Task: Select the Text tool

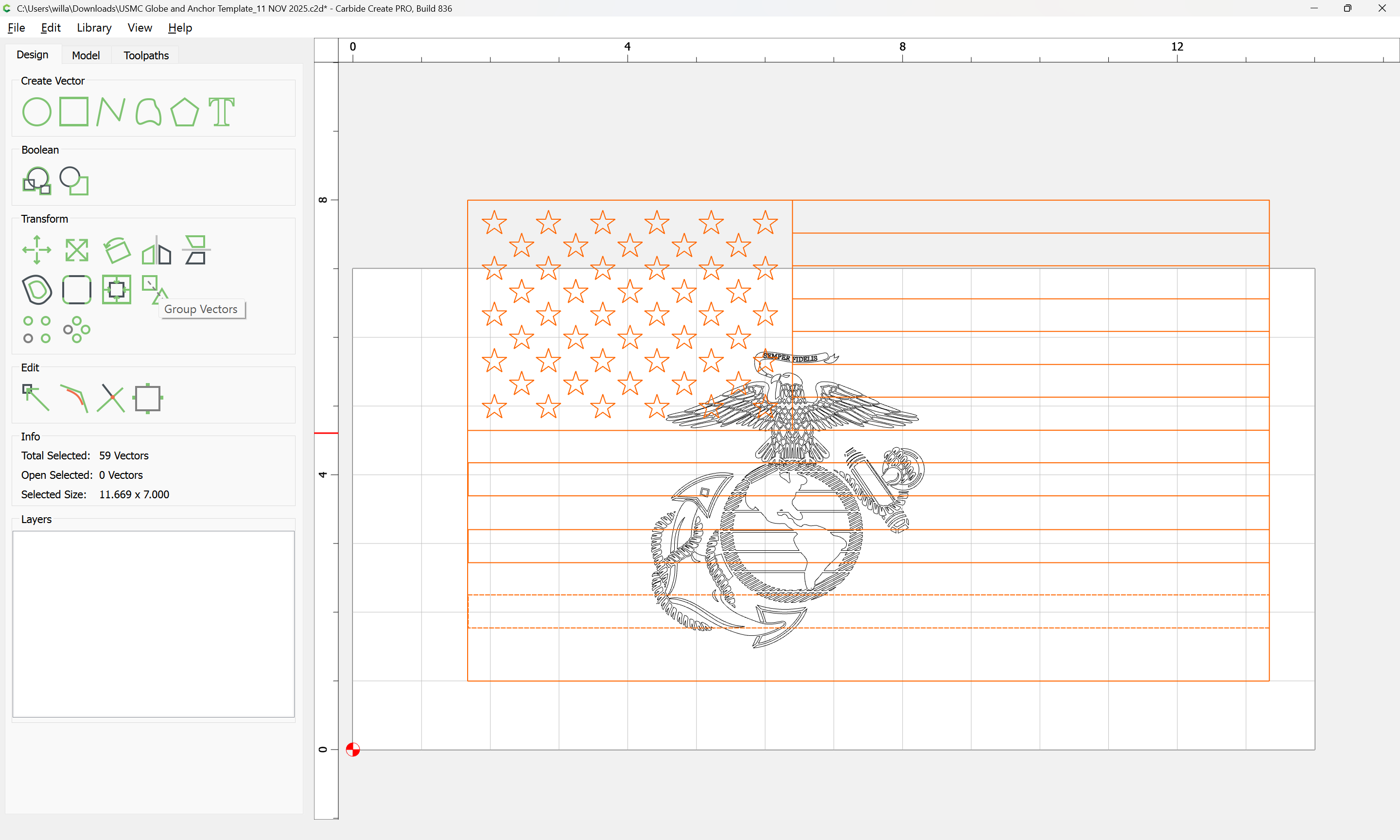Action: click(221, 111)
